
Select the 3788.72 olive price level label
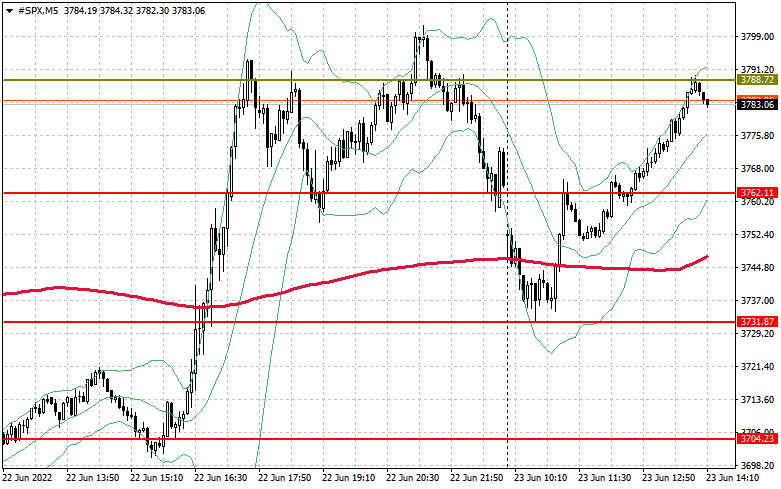[757, 80]
